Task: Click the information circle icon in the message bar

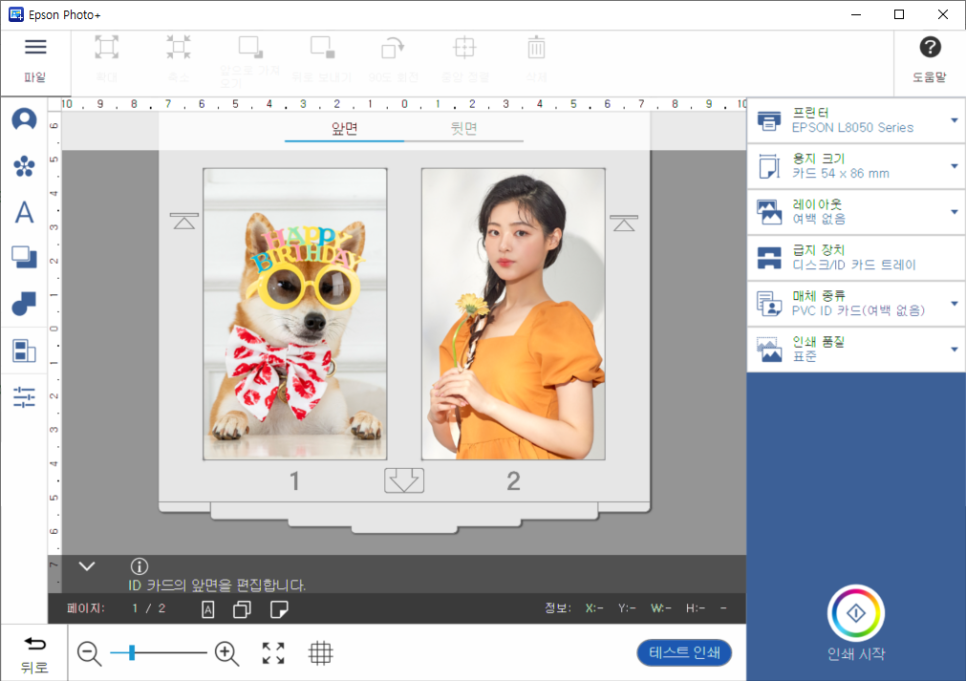Action: 139,566
